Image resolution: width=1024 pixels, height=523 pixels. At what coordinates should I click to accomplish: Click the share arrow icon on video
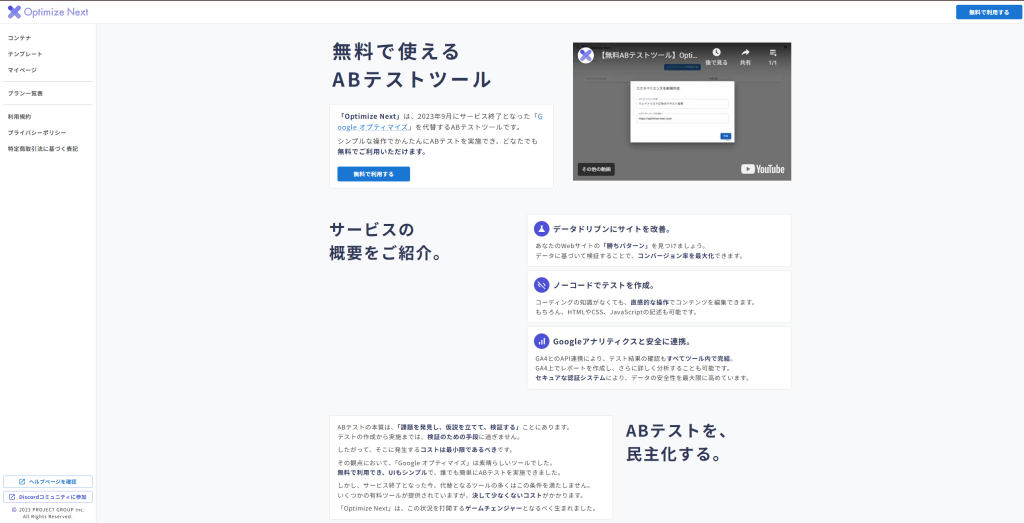(745, 52)
